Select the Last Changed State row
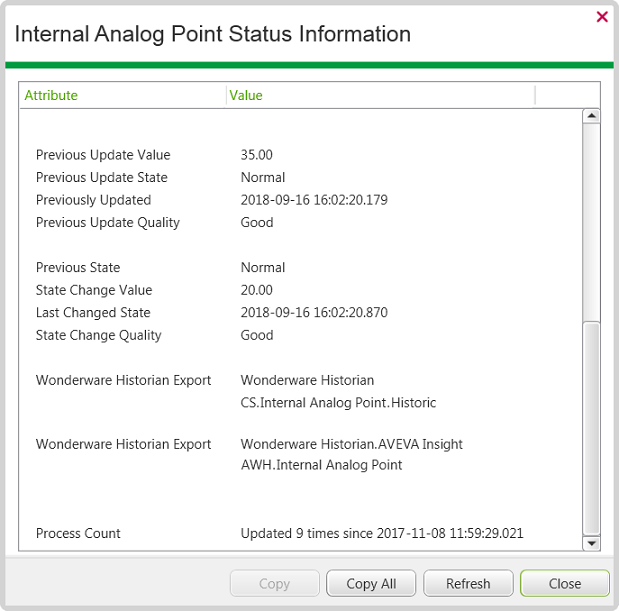The image size is (619, 611). pos(300,313)
